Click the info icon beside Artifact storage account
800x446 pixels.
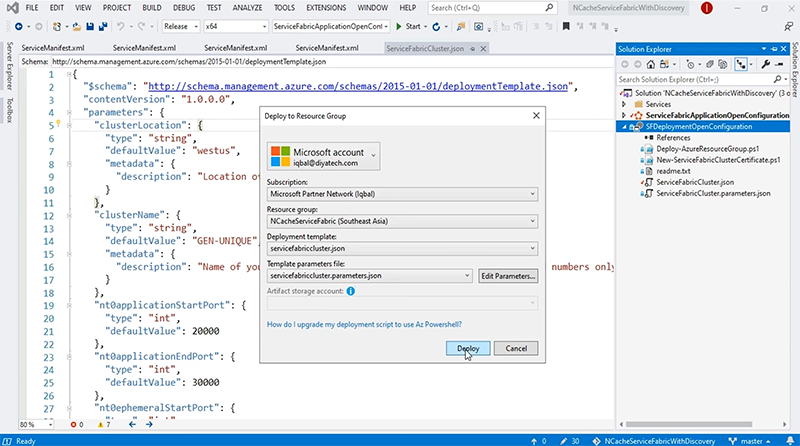[351, 291]
